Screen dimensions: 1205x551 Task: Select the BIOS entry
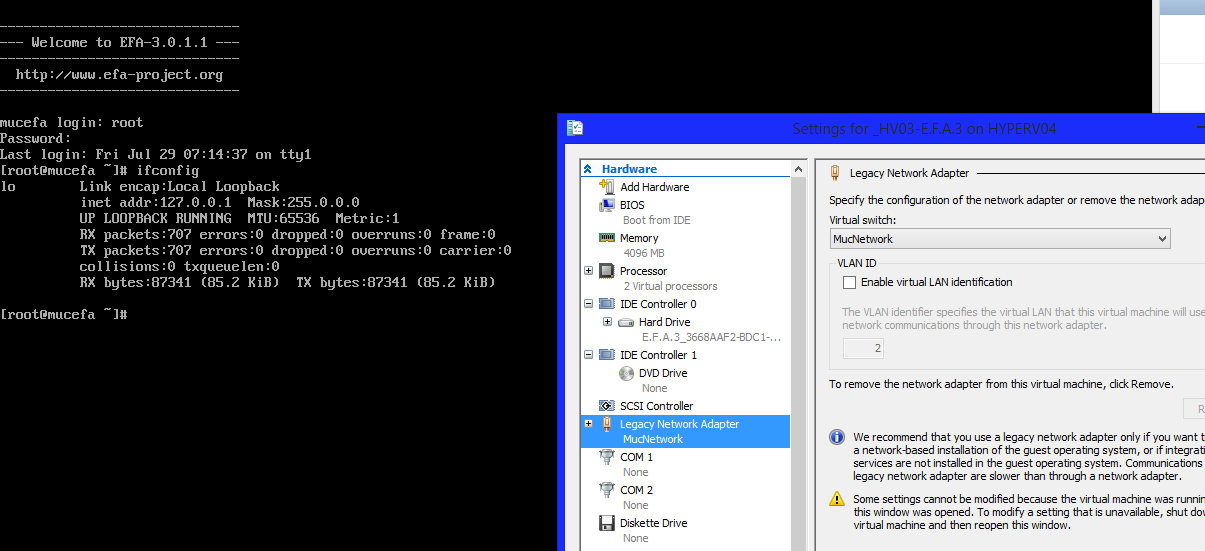click(x=632, y=205)
